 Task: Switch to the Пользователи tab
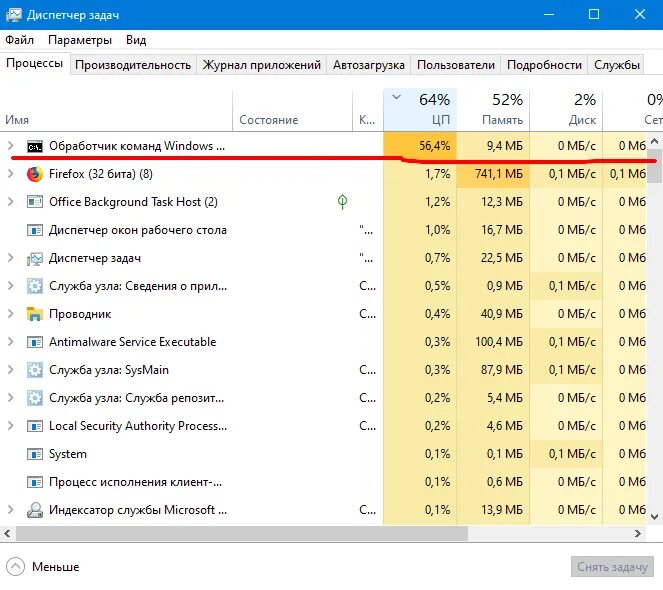456,65
